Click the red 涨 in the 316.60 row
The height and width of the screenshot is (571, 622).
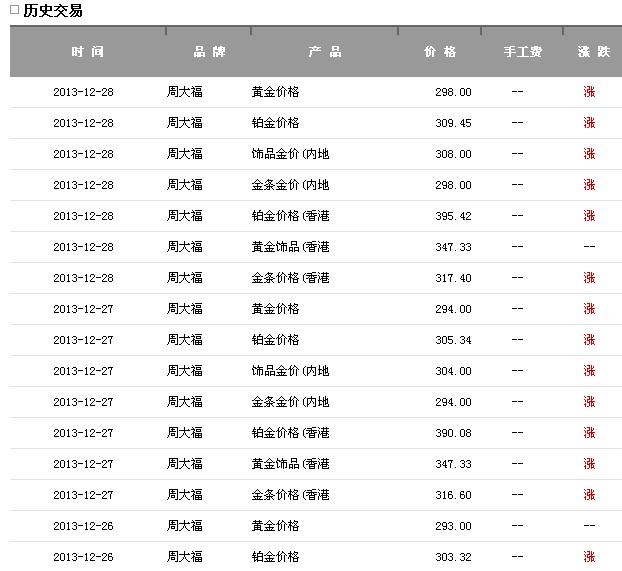(x=589, y=494)
